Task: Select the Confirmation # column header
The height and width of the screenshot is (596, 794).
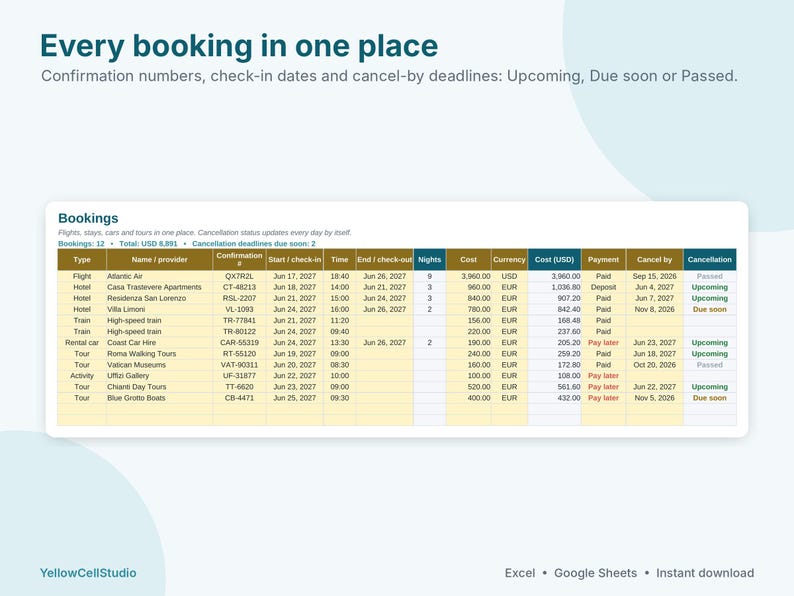Action: pyautogui.click(x=240, y=259)
